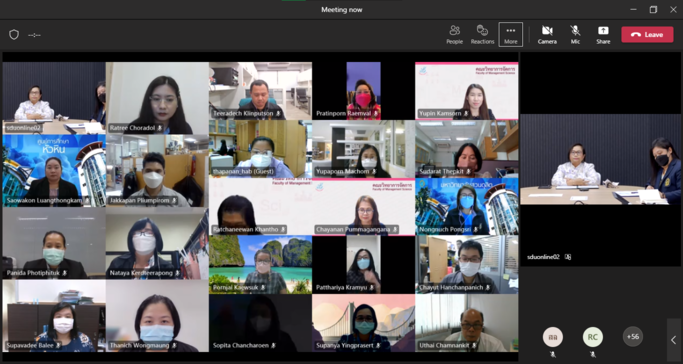Unmute the Mic
Image resolution: width=683 pixels, height=364 pixels.
tap(575, 34)
